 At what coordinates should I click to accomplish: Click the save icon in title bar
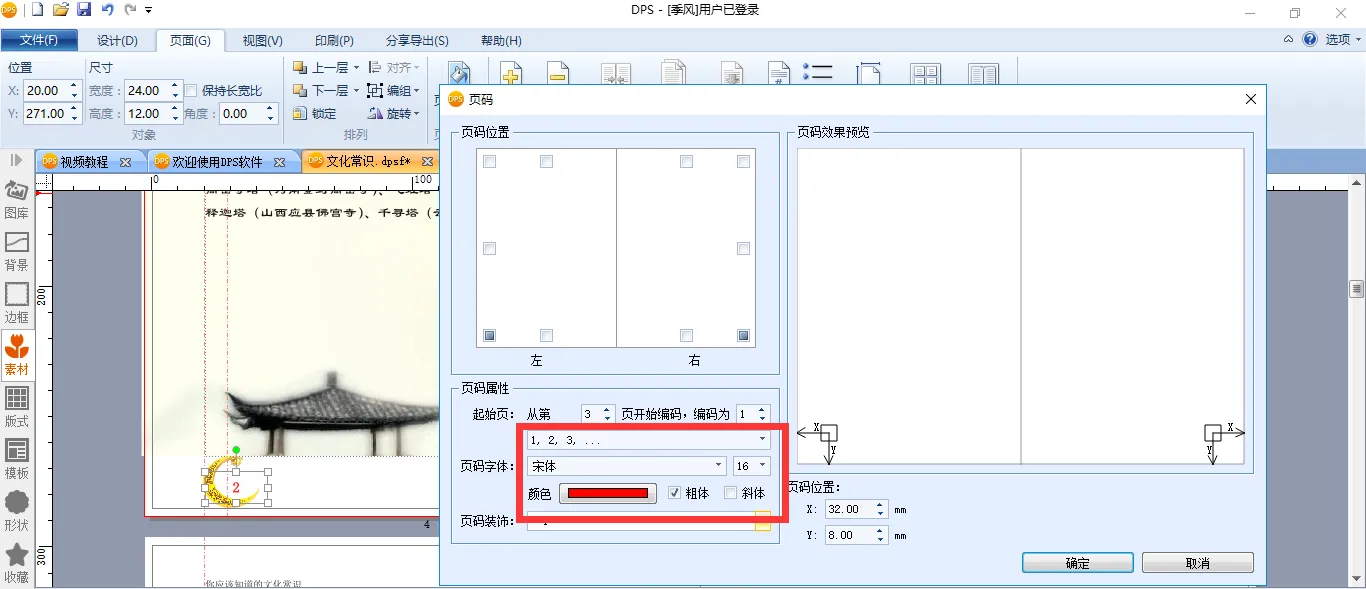tap(84, 10)
